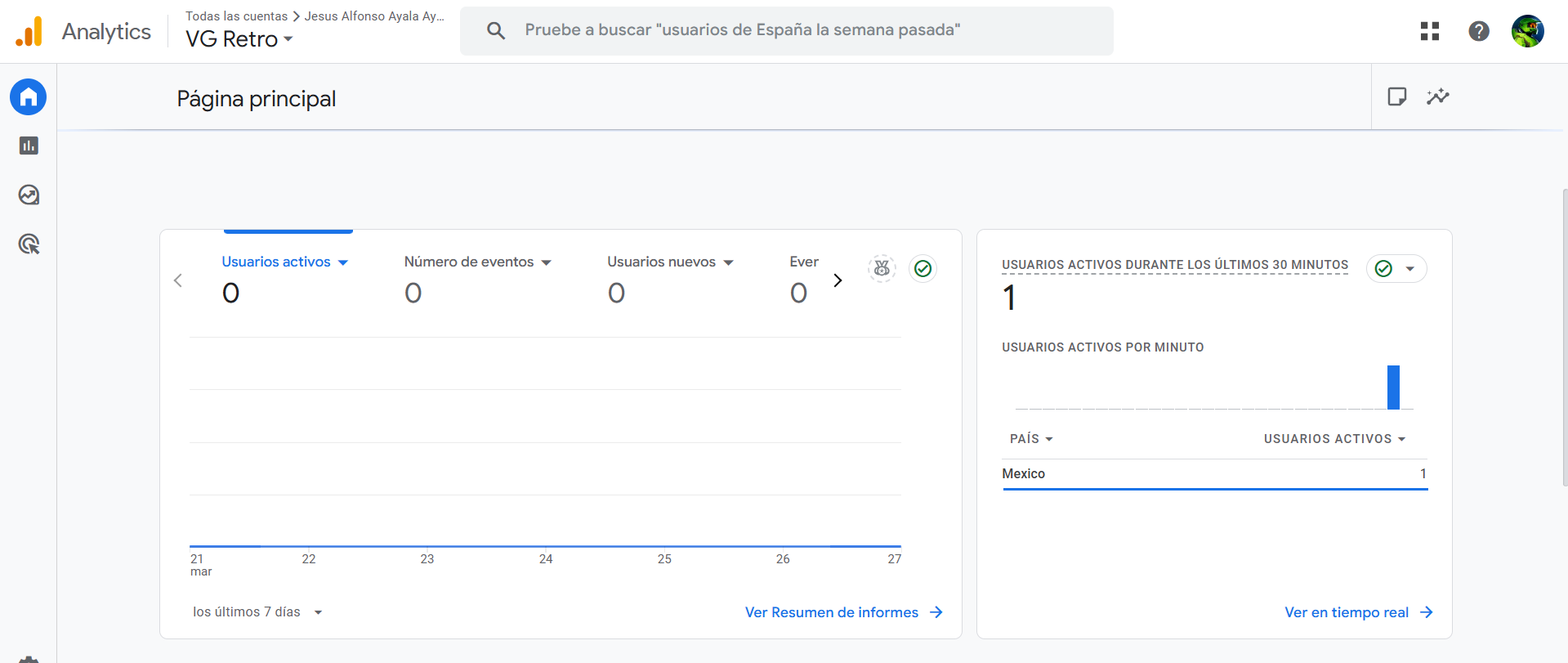This screenshot has height=663, width=1568.
Task: Open the Jesus Alfonso Ayala account breadcrumb
Action: [374, 16]
